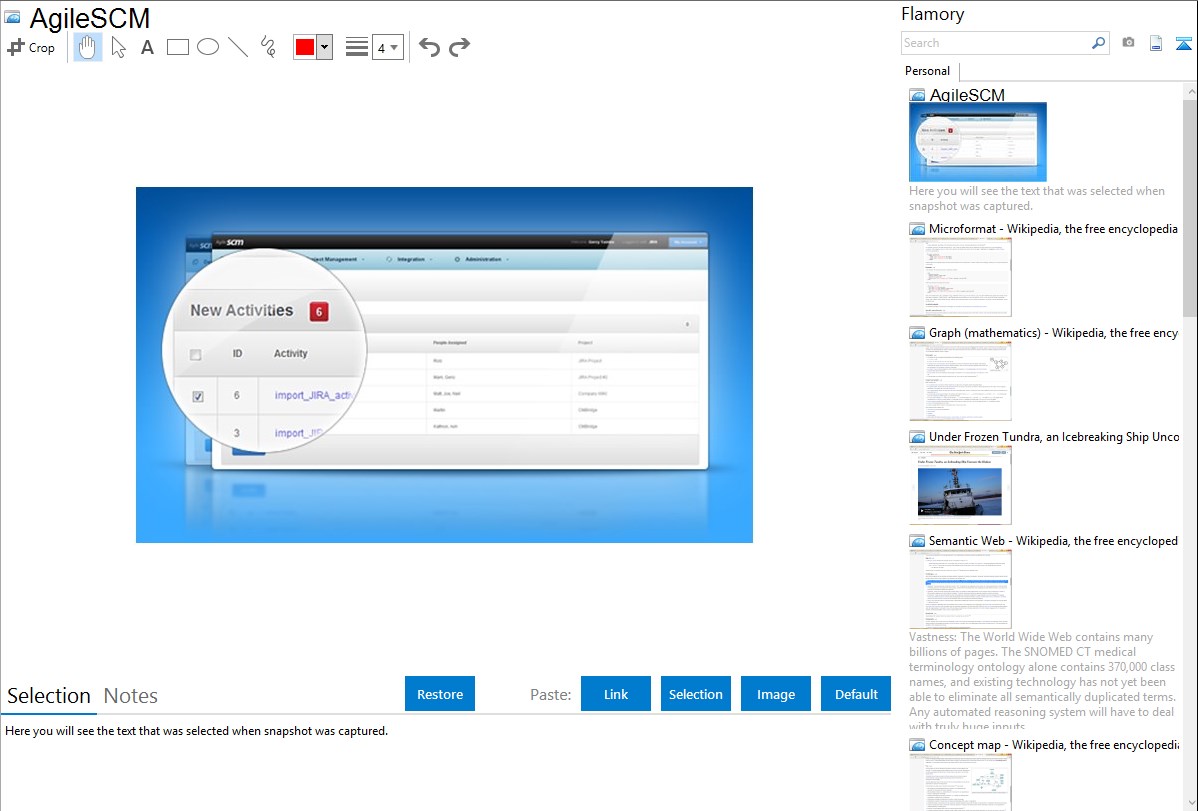Image resolution: width=1198 pixels, height=811 pixels.
Task: Click the icon beside Concept map
Action: [917, 744]
